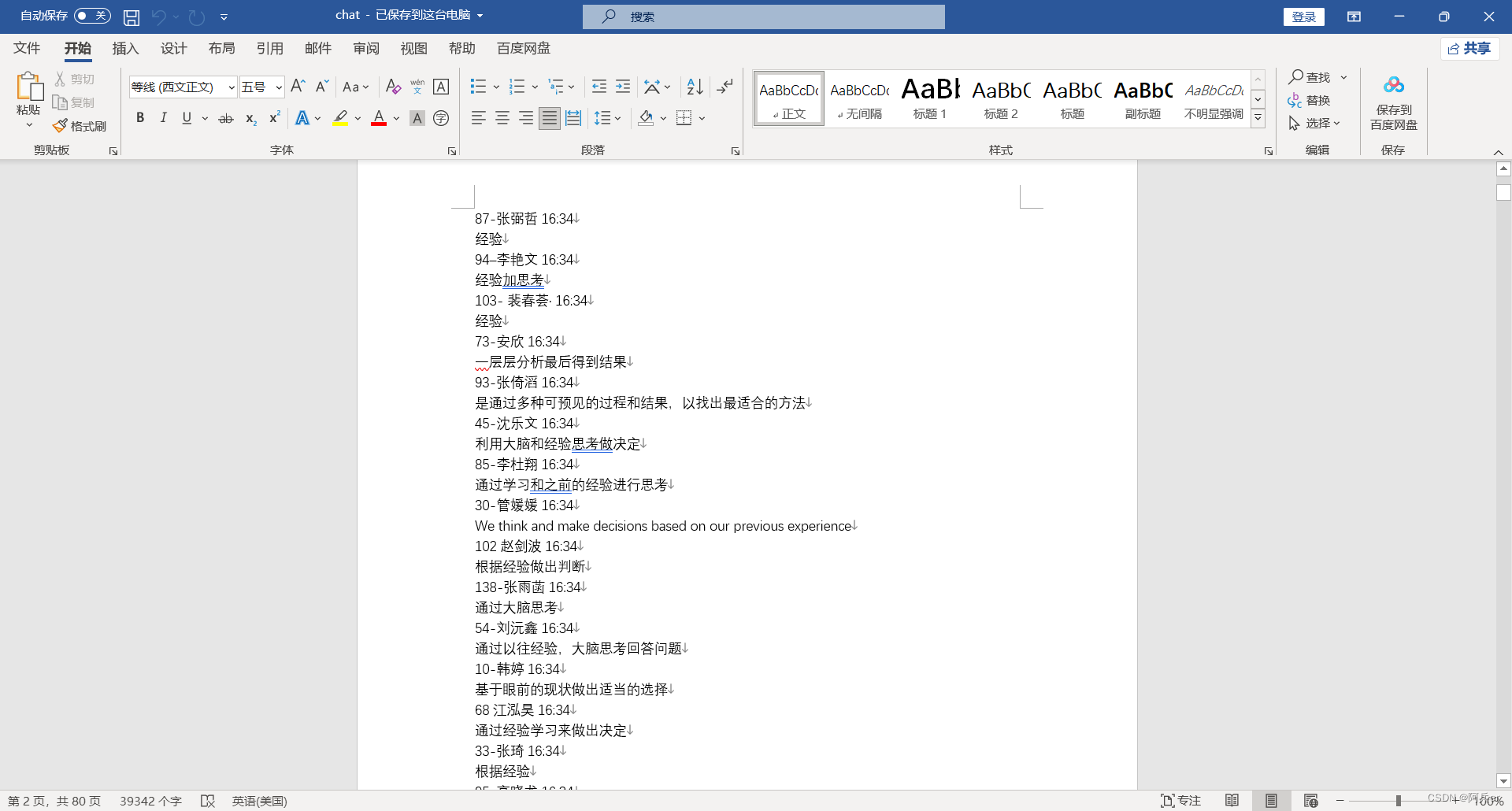Toggle show/hide paragraph marks icon
The width and height of the screenshot is (1512, 811).
pos(724,87)
